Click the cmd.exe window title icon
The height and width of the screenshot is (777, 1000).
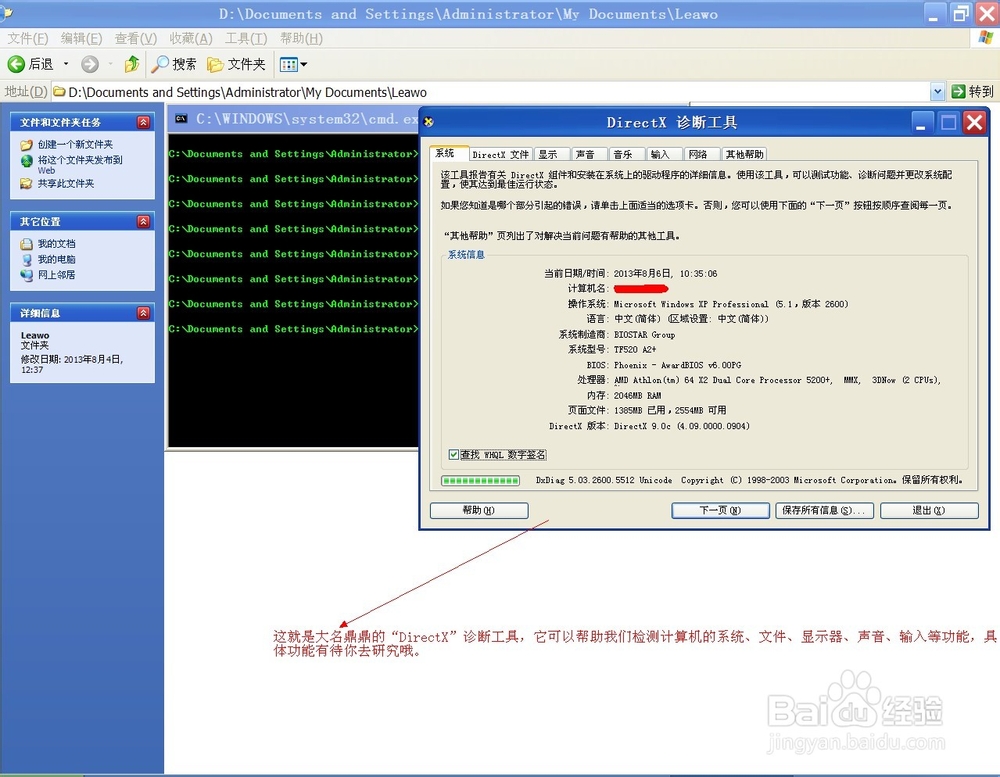[181, 119]
